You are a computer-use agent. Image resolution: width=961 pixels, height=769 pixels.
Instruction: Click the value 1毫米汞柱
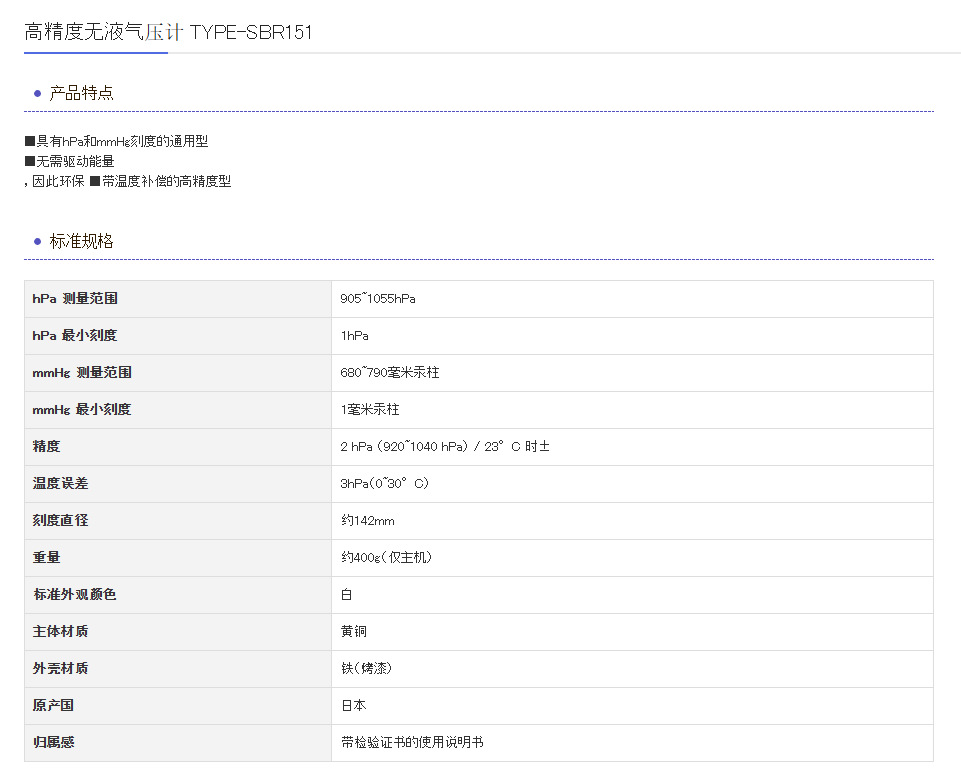click(x=370, y=409)
